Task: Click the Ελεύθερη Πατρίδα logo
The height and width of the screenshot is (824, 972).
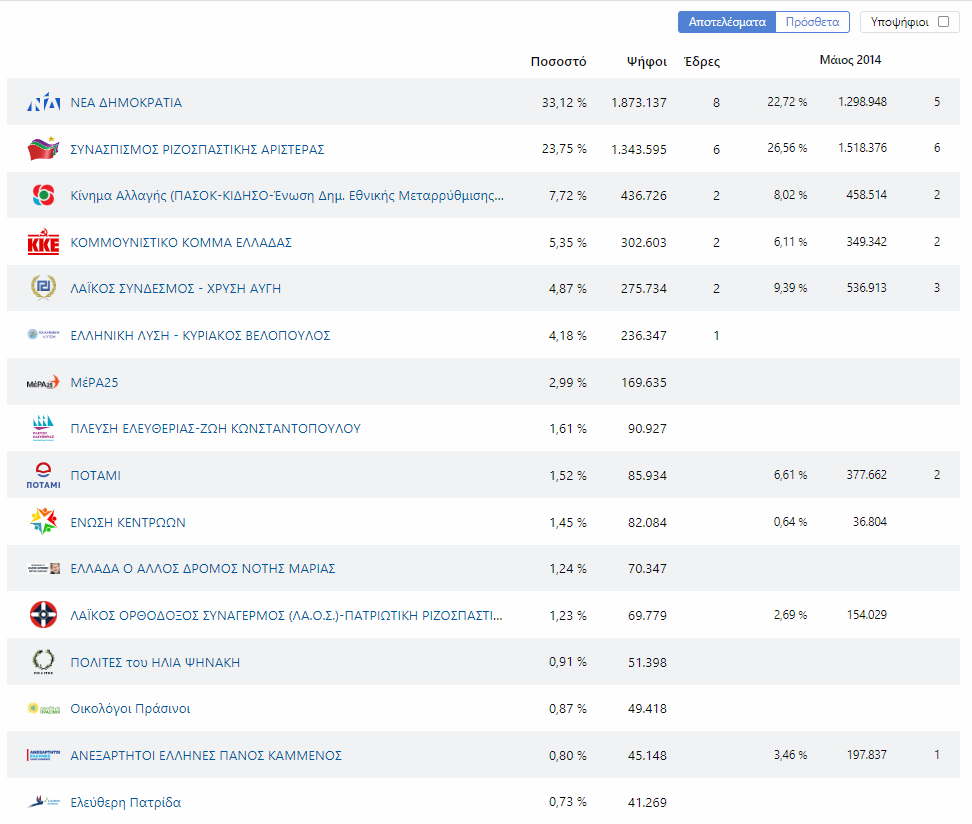Action: point(43,802)
